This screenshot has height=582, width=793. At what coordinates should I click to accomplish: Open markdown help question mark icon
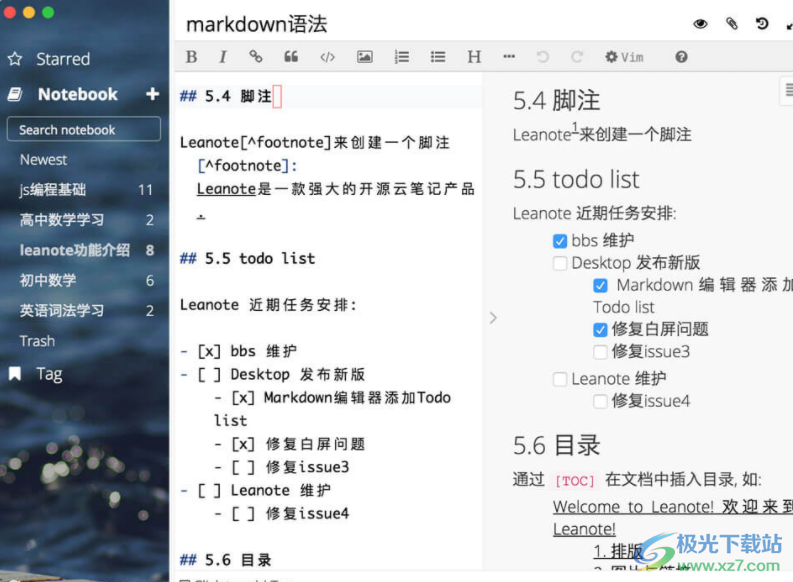click(681, 57)
